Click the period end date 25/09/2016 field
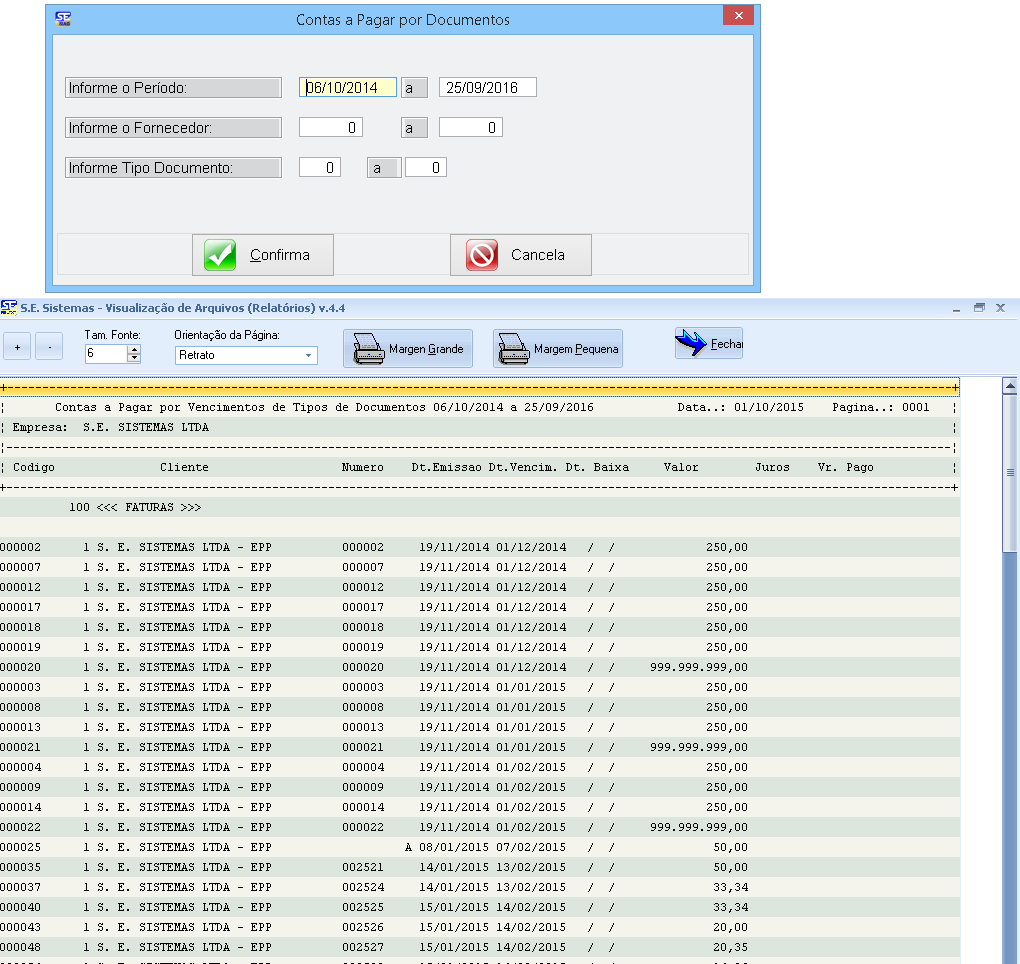 coord(487,88)
